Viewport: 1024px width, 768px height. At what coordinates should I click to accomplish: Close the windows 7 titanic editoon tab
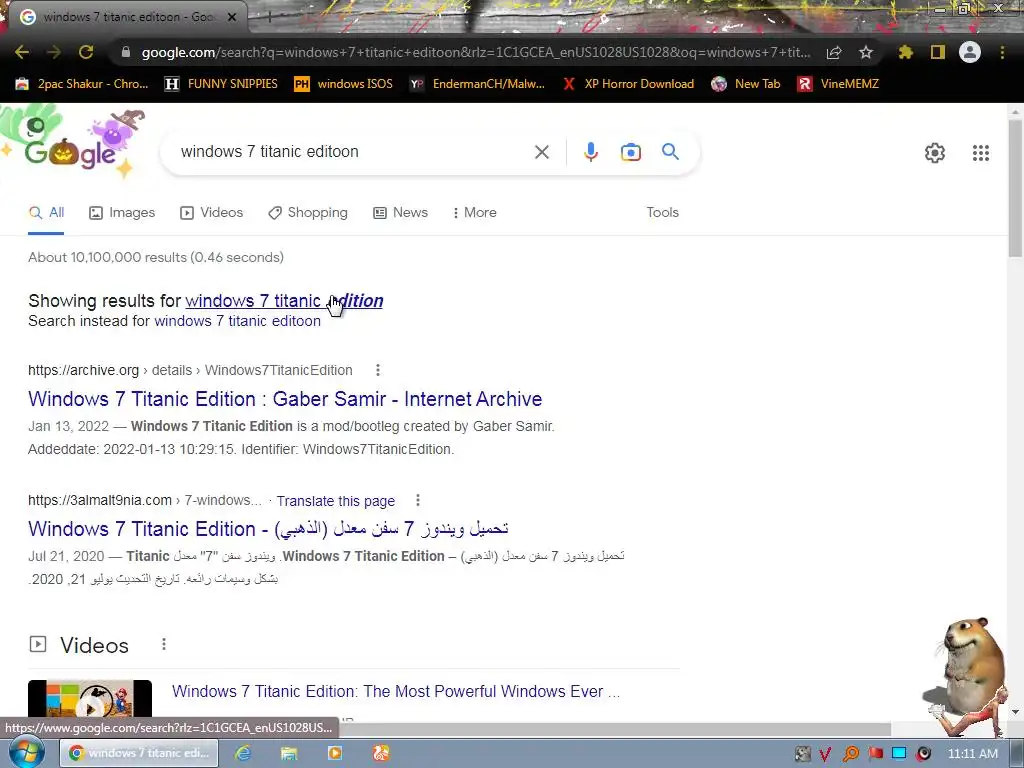(232, 17)
